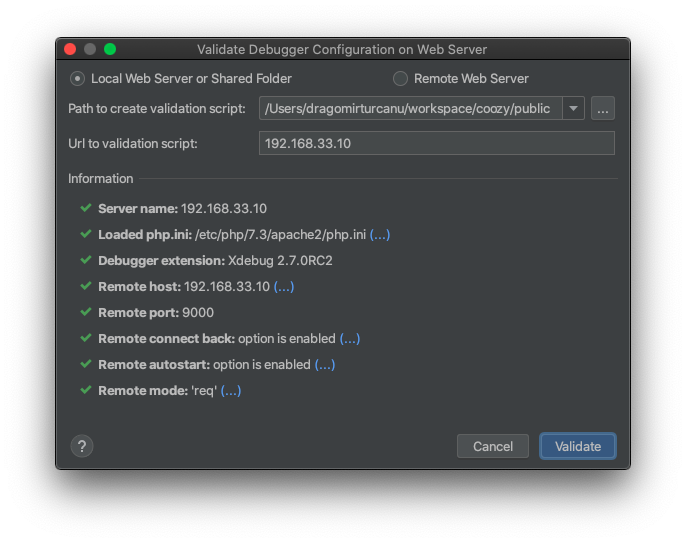This screenshot has height=543, width=686.
Task: Click the green maximize window button
Action: click(110, 49)
